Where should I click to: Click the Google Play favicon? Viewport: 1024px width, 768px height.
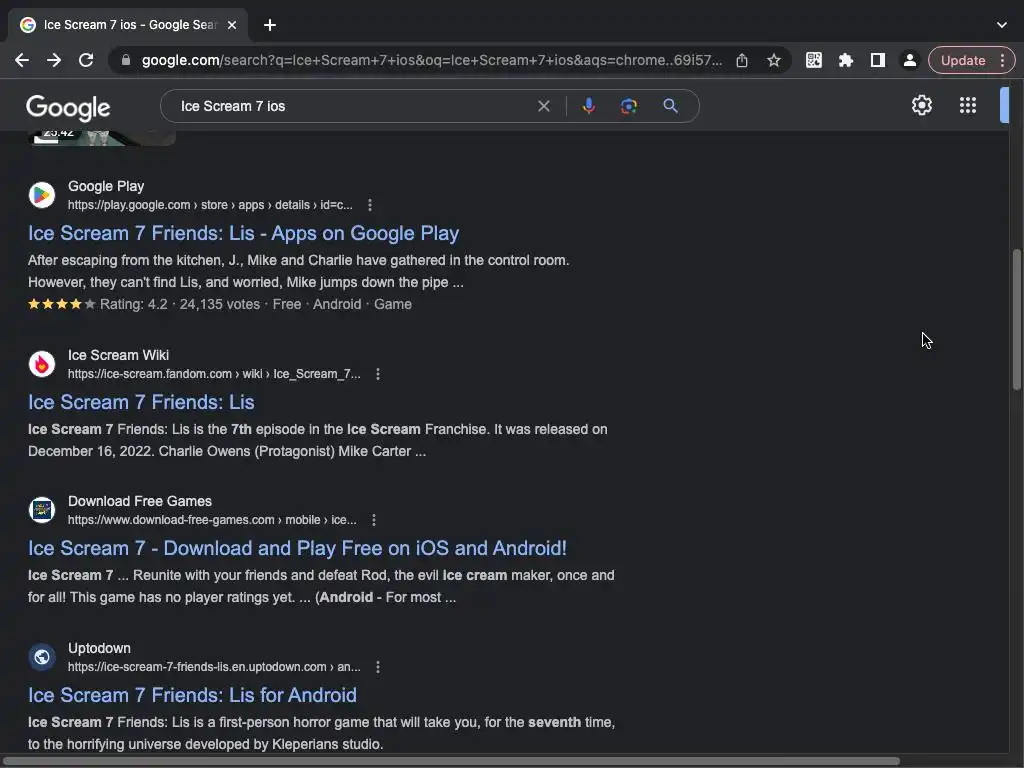click(x=42, y=195)
